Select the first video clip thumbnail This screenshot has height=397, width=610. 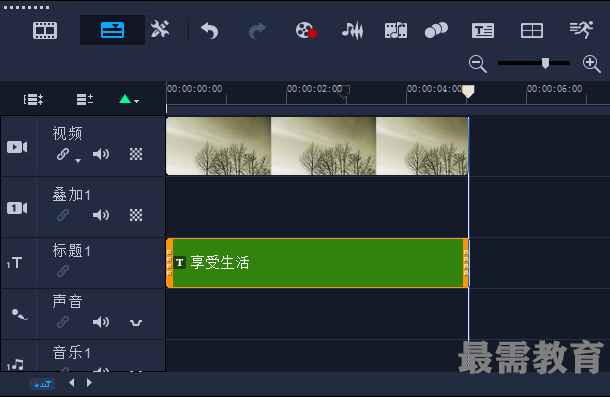pyautogui.click(x=218, y=146)
